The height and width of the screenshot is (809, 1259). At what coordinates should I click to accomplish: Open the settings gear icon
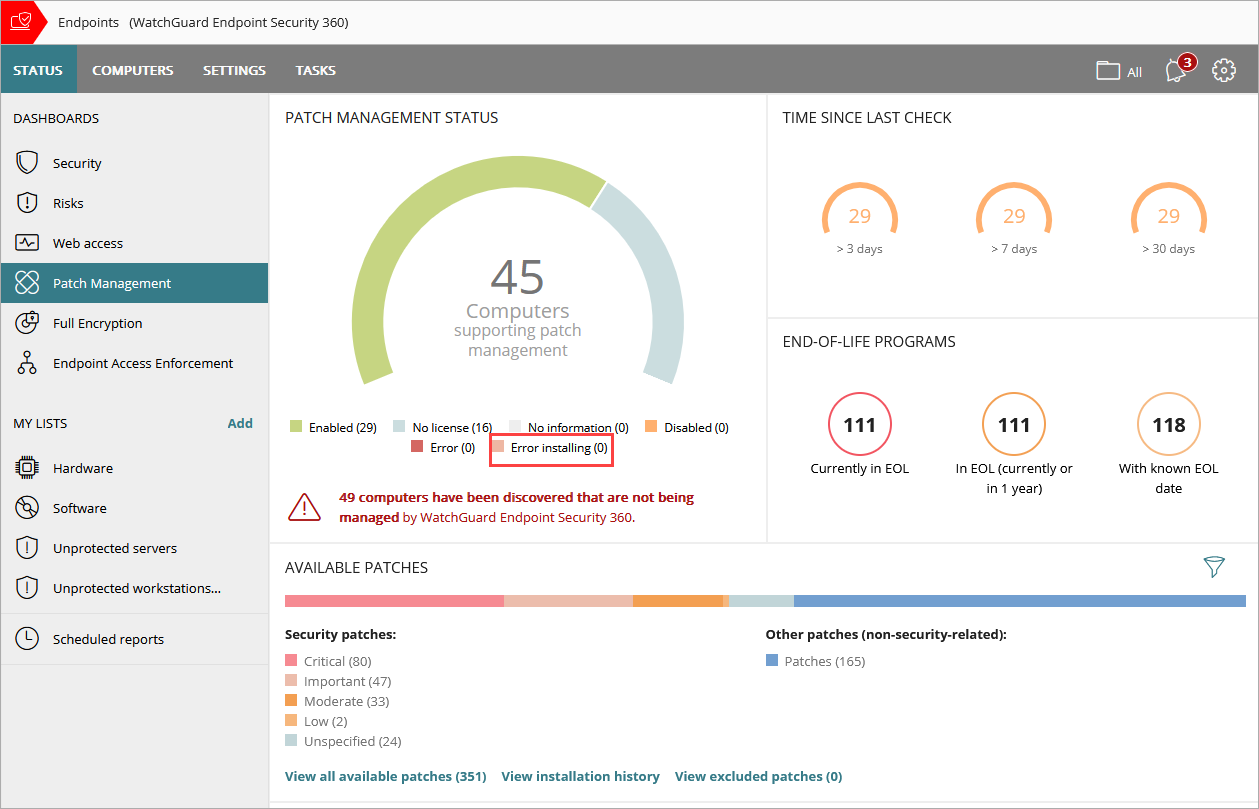[x=1224, y=70]
